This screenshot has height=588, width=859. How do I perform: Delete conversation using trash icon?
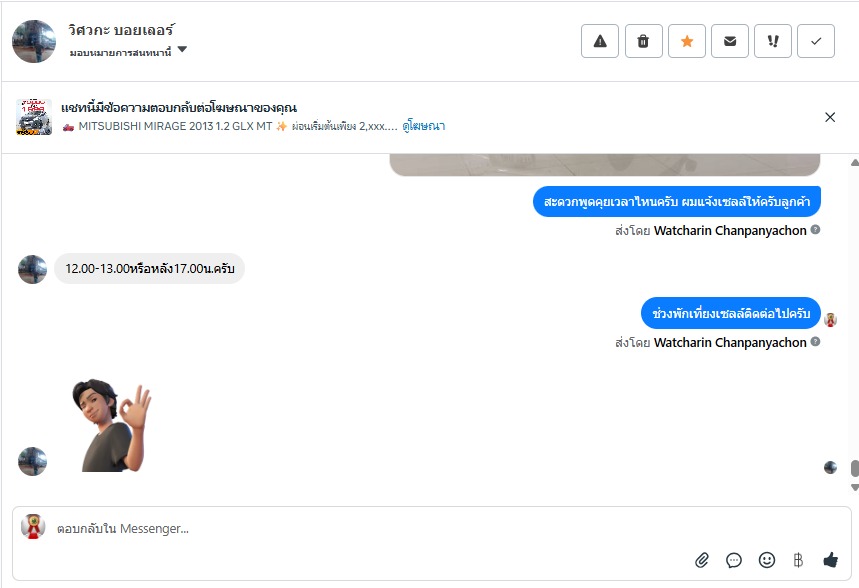pyautogui.click(x=643, y=41)
